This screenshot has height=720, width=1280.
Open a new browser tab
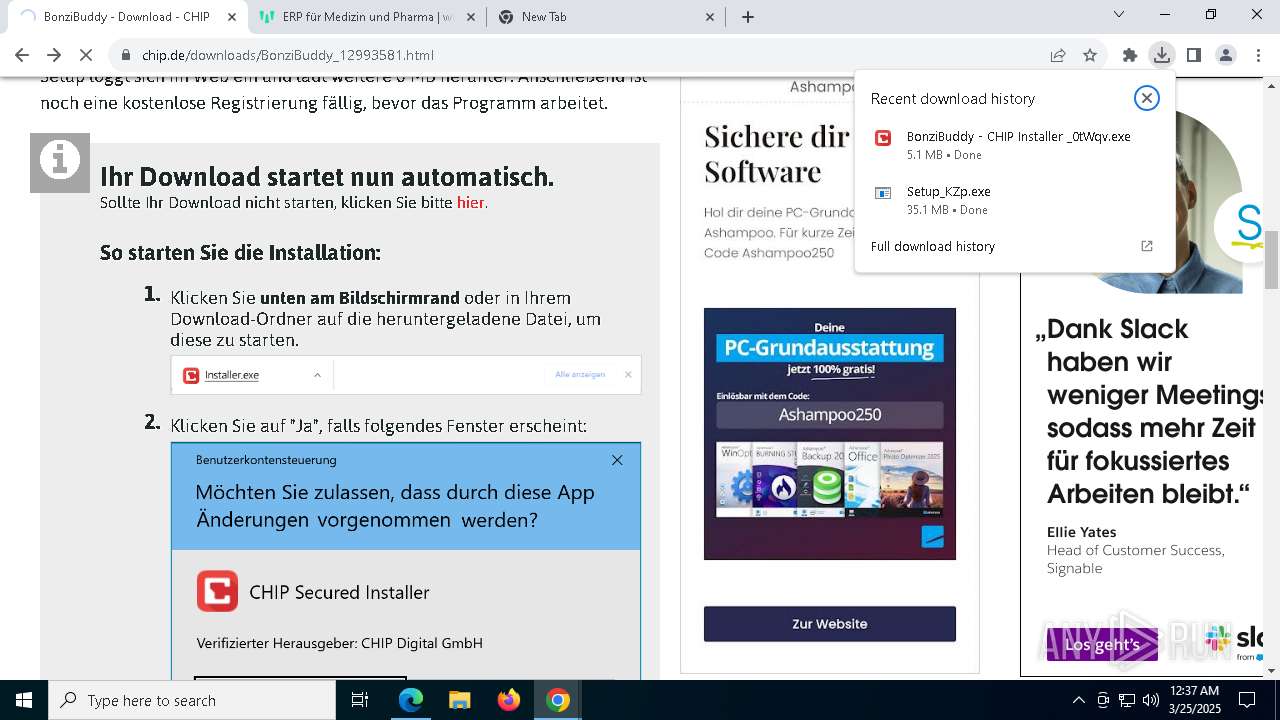pos(748,16)
